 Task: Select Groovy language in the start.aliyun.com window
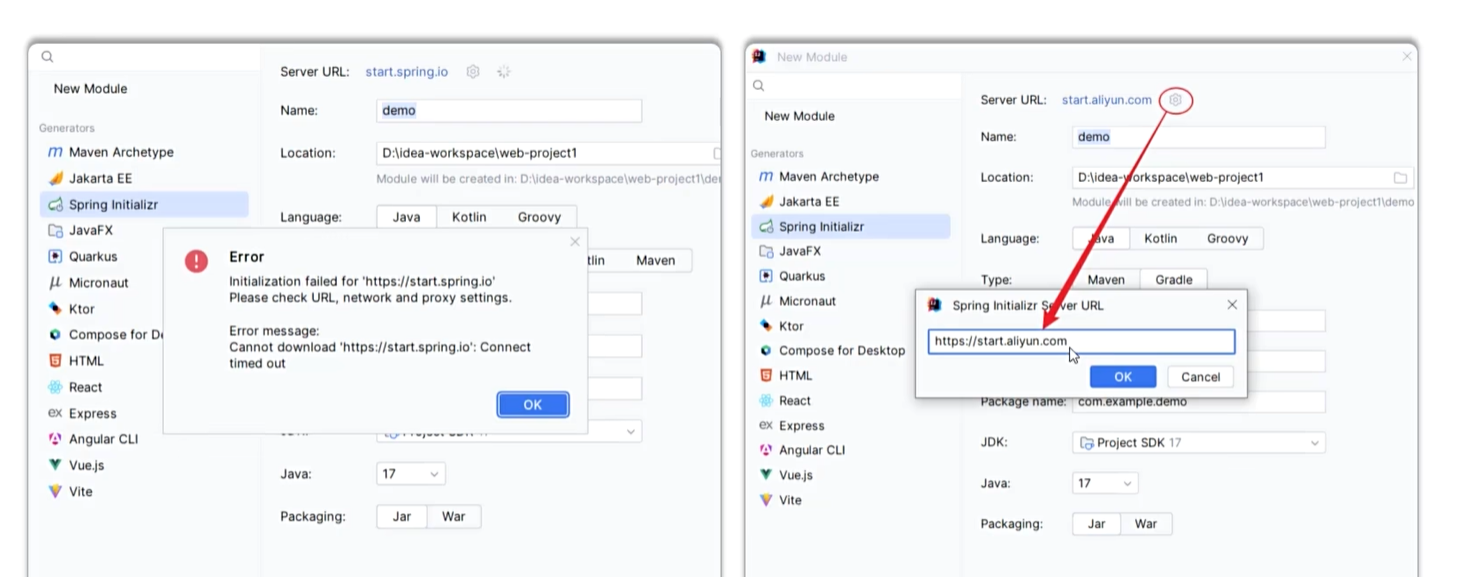1227,239
